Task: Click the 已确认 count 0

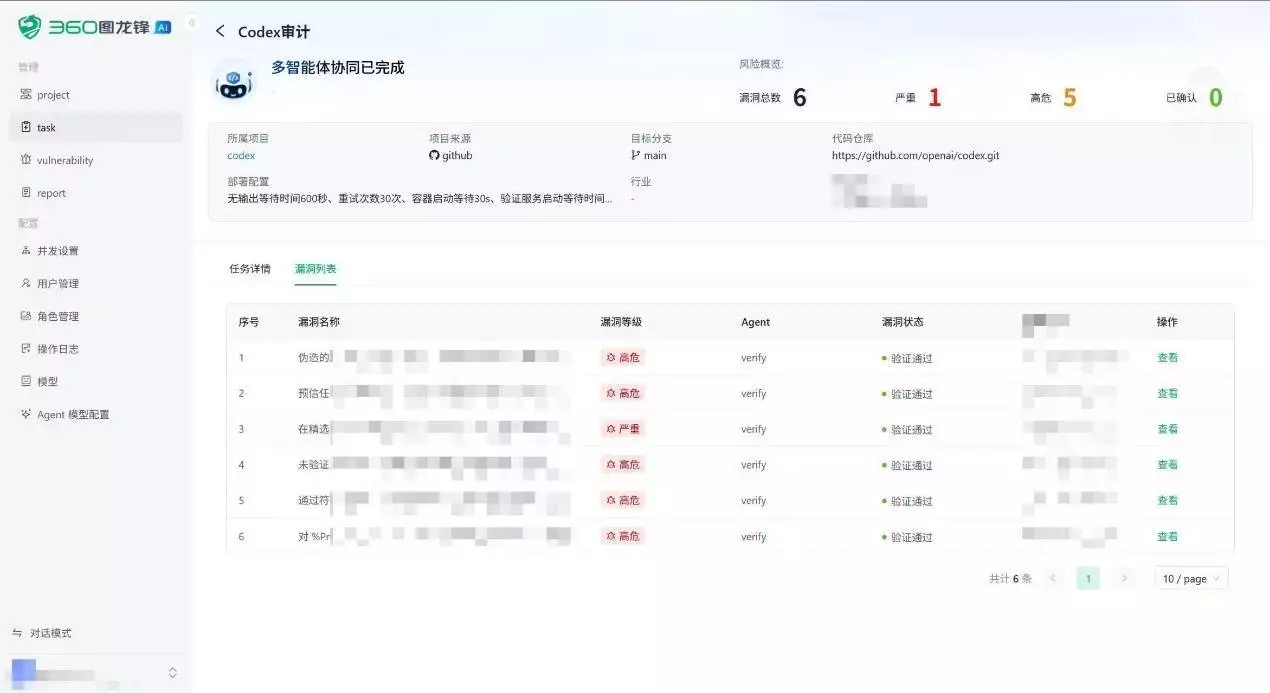Action: [x=1215, y=98]
